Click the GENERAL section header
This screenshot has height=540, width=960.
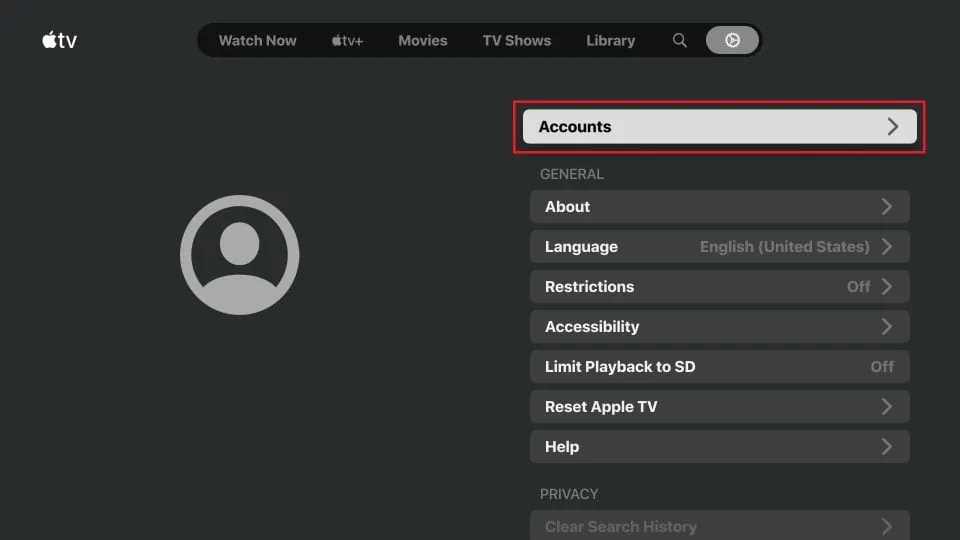coord(571,174)
